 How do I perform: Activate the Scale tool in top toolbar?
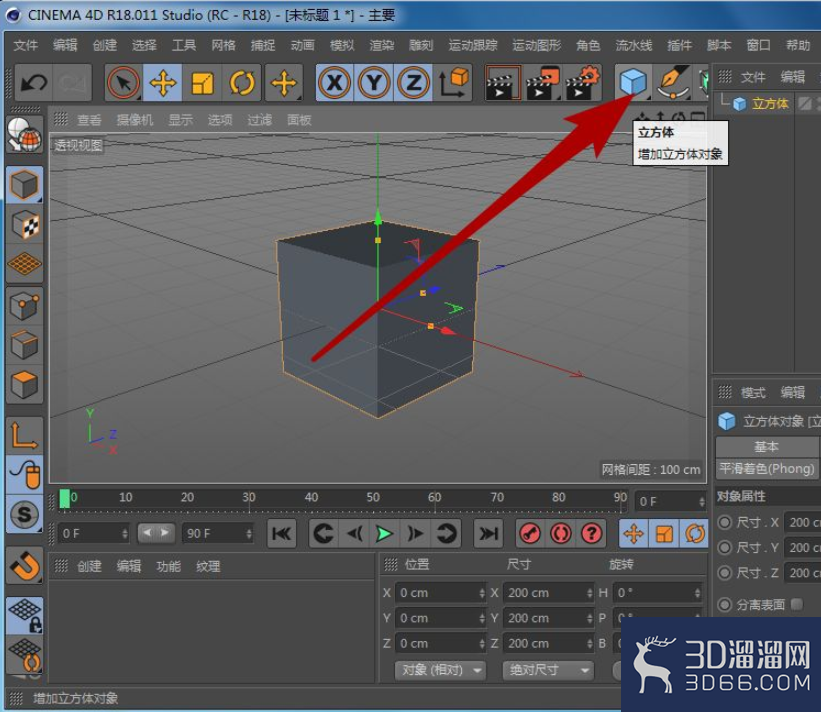(x=202, y=83)
